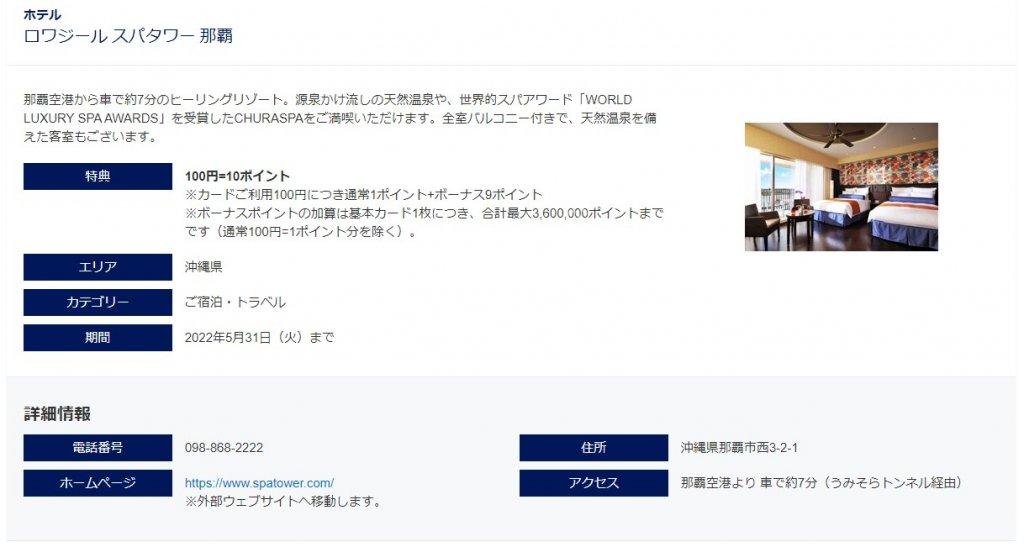
Task: Click the ホテル category label at top
Action: 42,14
